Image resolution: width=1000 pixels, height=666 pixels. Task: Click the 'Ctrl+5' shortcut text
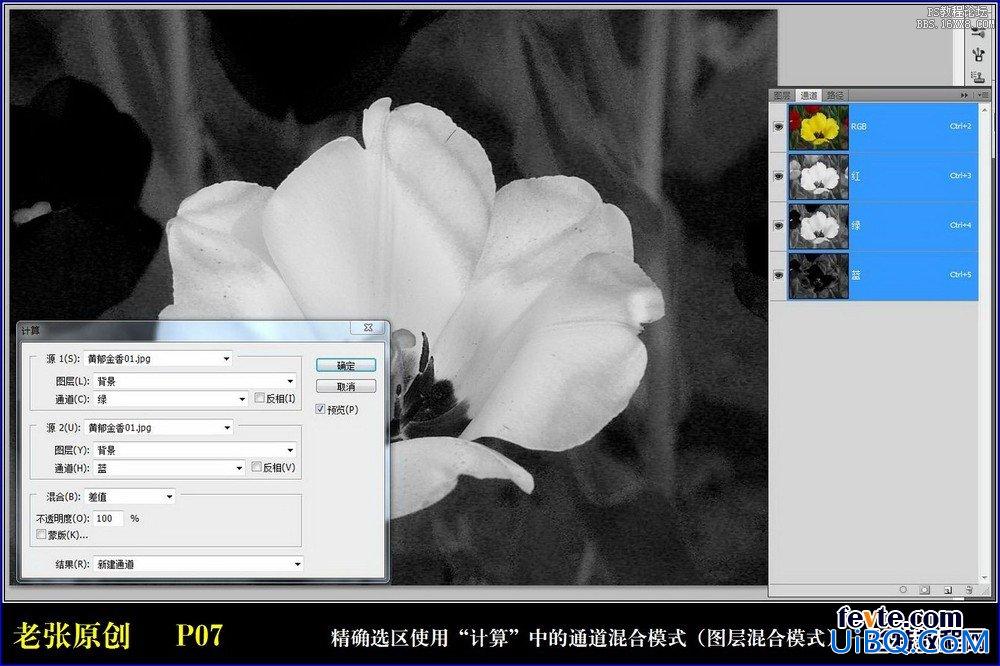960,275
